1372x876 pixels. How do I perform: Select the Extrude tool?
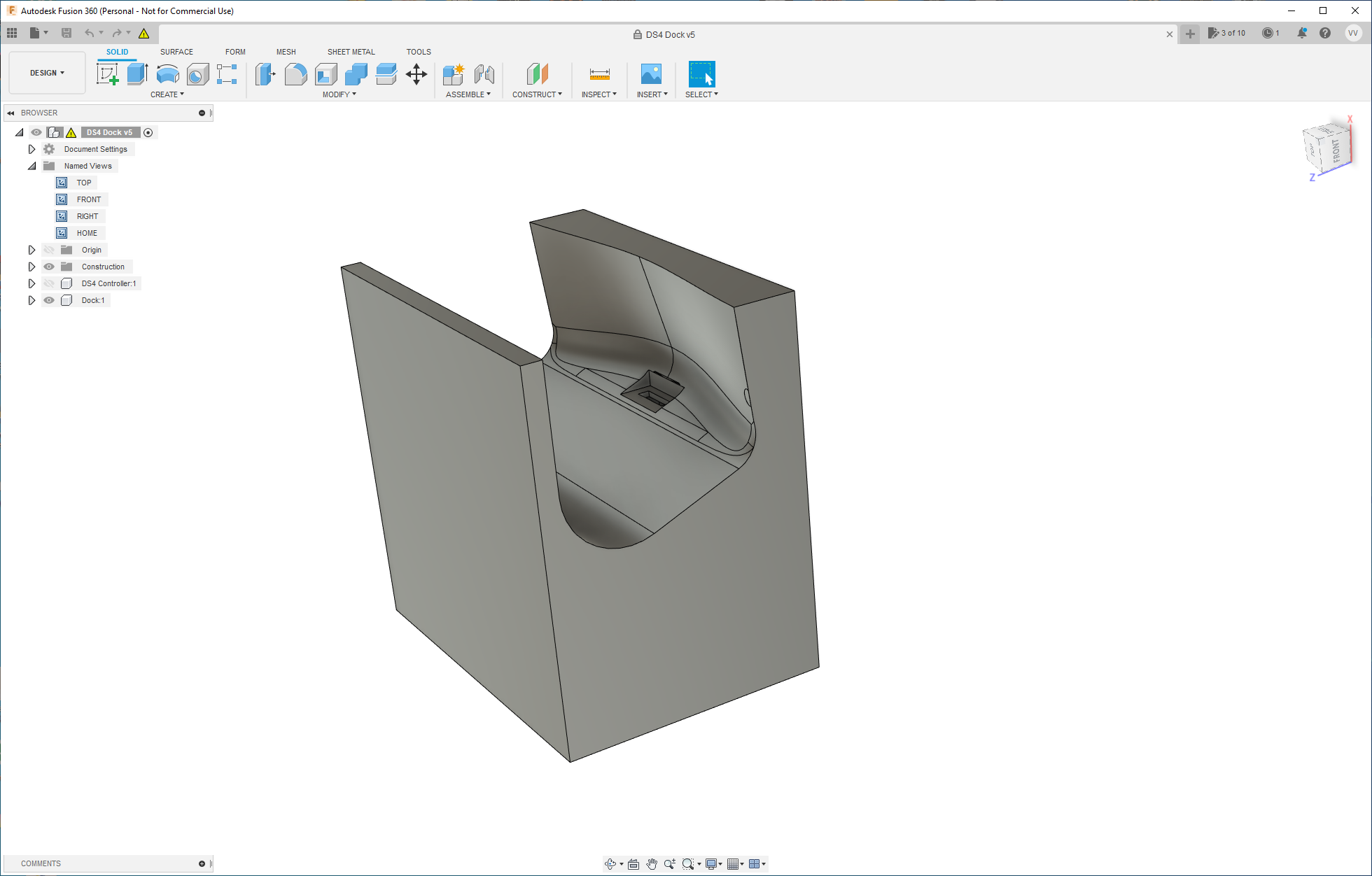click(137, 73)
